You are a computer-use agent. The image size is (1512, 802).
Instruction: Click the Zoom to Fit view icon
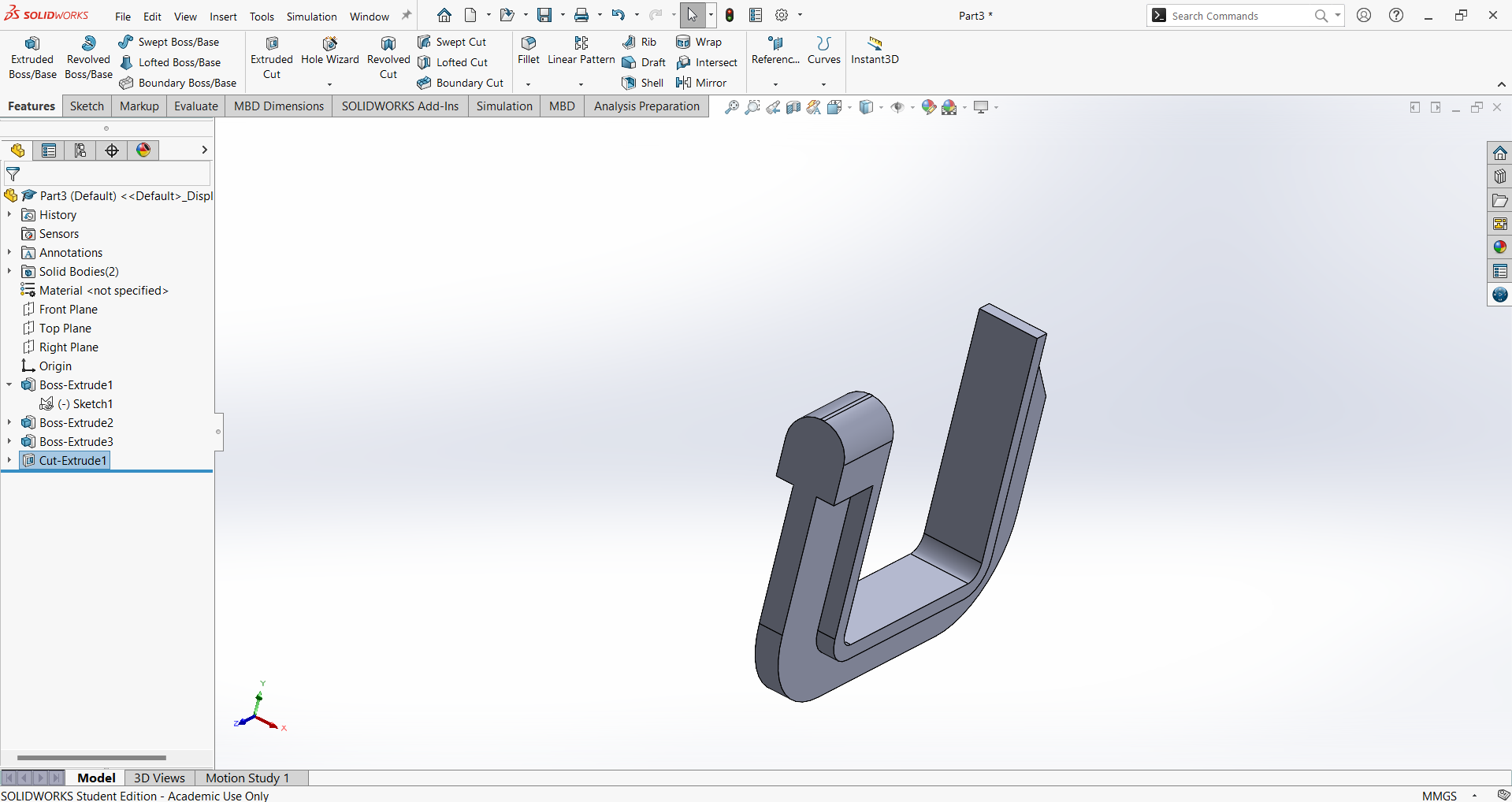tap(732, 107)
